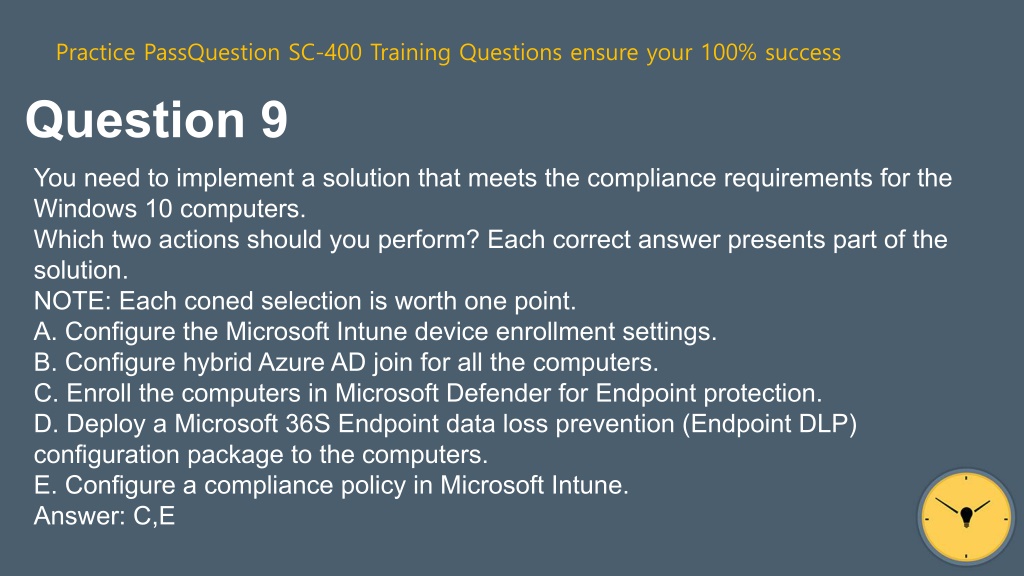Click '100% success' in the banner

tap(771, 52)
